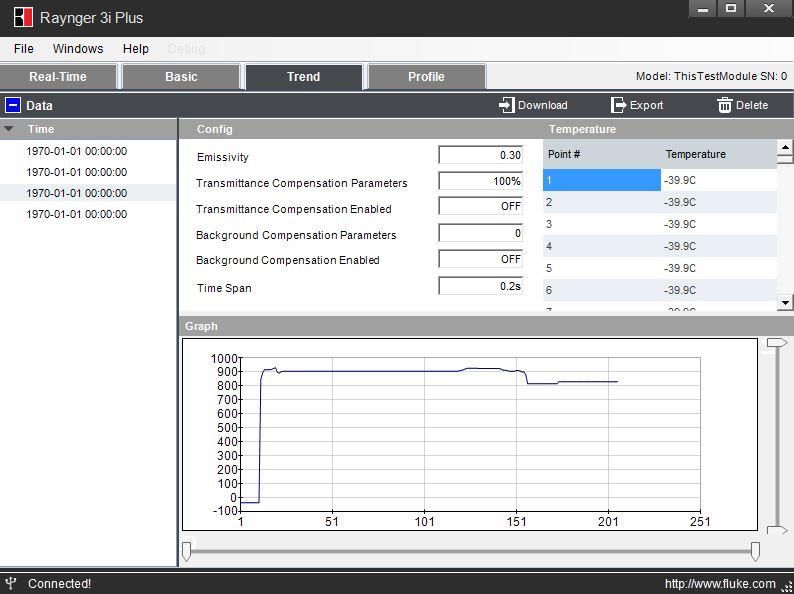Click the Delete trash icon

[x=725, y=105]
